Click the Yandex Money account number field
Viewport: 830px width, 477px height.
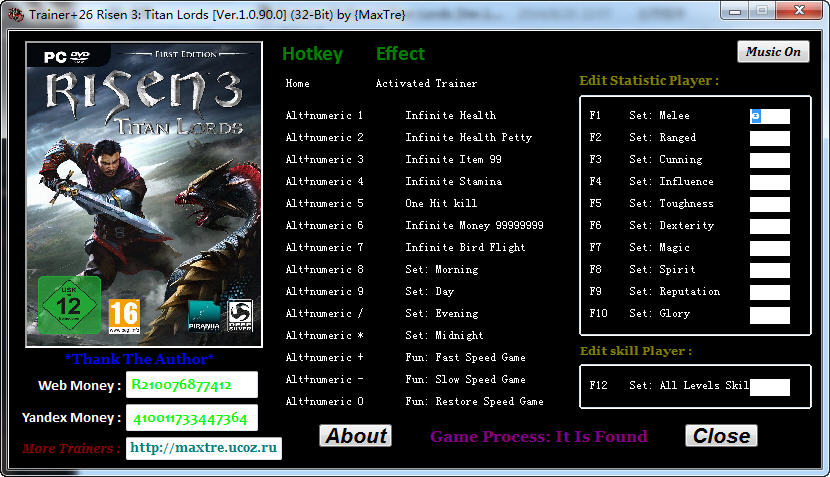pos(192,418)
